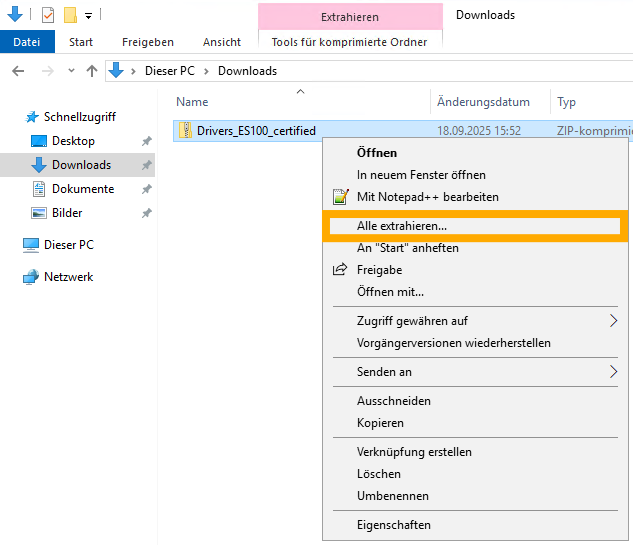Click the Properties icon in quick access toolbar
This screenshot has width=633, height=545.
pos(48,15)
